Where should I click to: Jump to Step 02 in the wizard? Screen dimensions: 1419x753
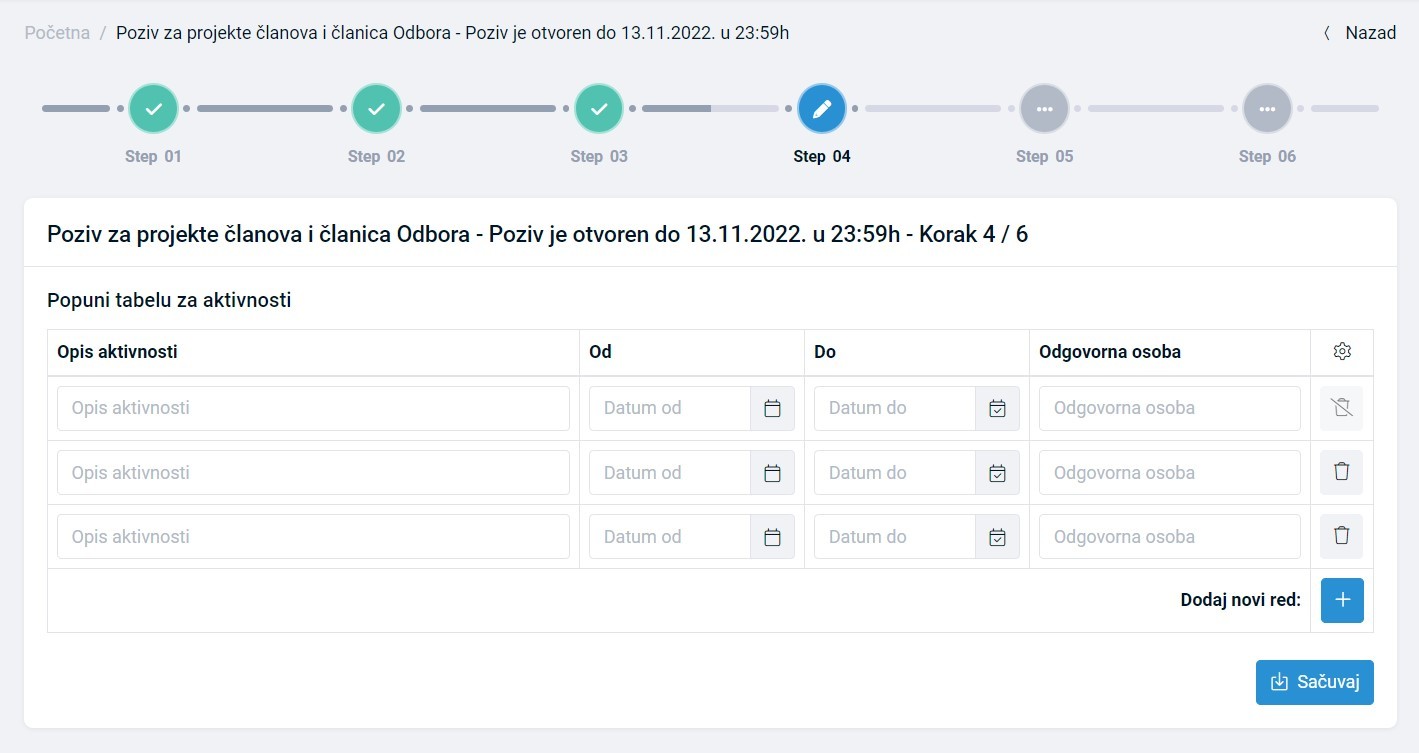click(x=376, y=109)
